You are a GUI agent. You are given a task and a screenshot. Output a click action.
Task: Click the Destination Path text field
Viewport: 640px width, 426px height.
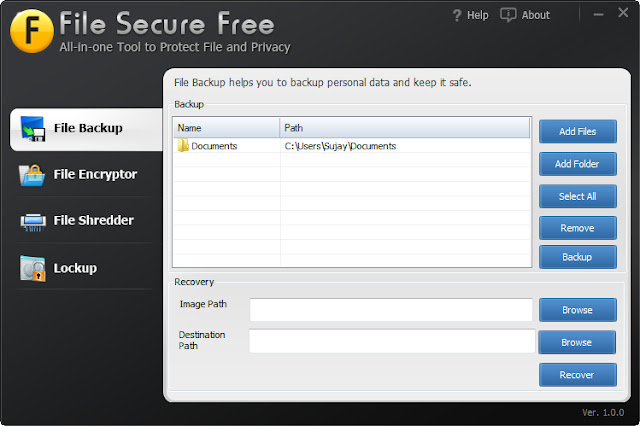click(x=391, y=342)
